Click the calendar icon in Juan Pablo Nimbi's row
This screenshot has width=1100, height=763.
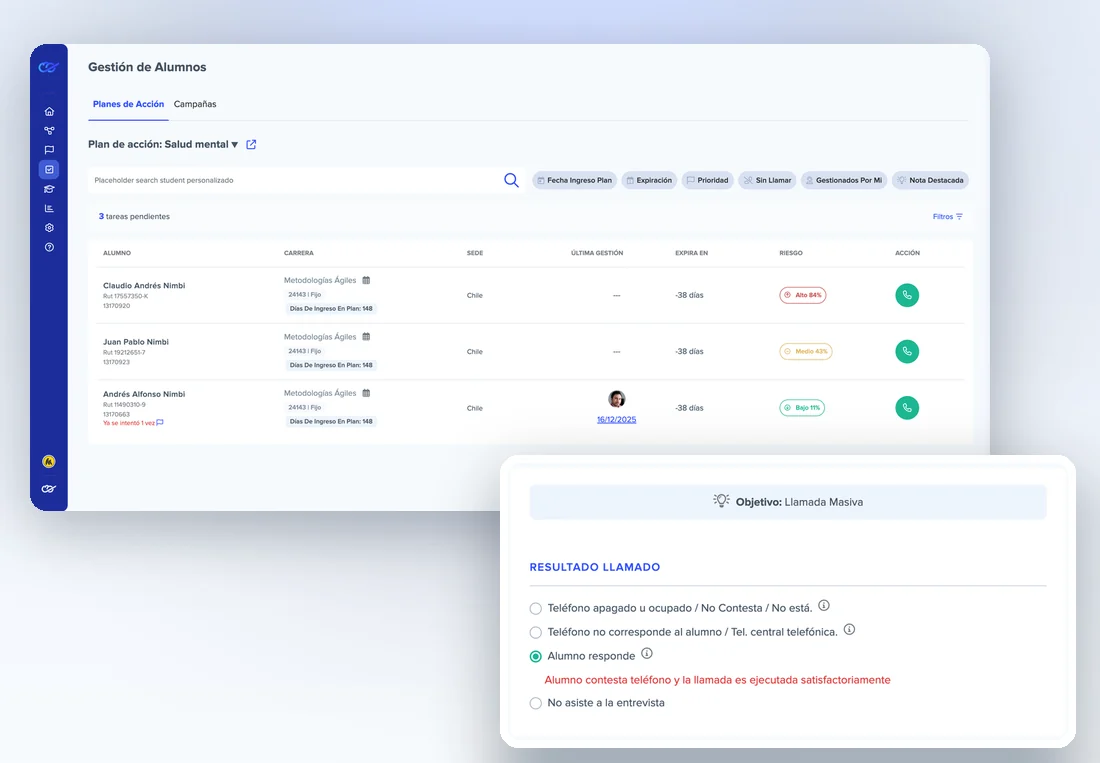[366, 337]
